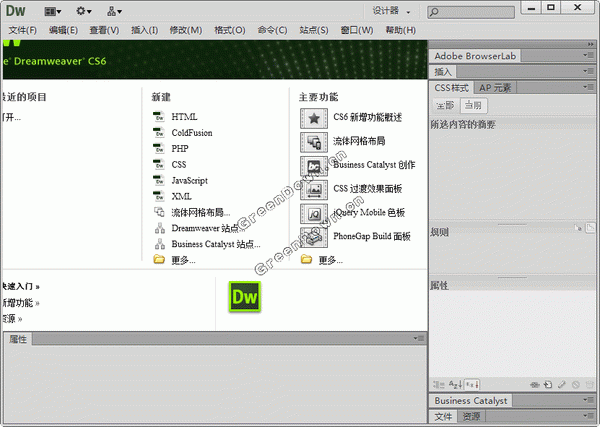Open CSS样式 panel options menu
This screenshot has width=600, height=427.
[x=588, y=87]
